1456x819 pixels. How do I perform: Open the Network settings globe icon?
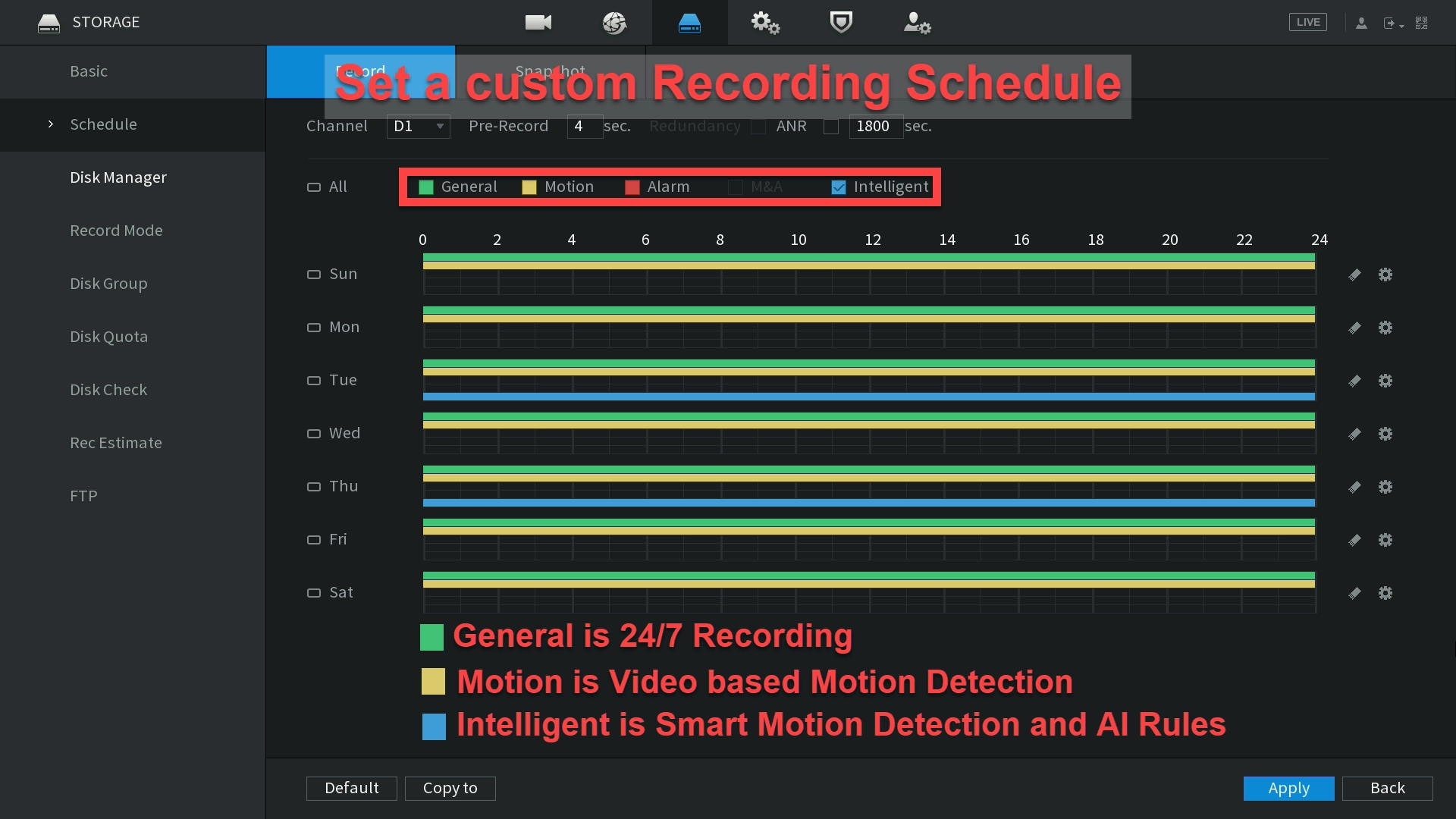(614, 22)
